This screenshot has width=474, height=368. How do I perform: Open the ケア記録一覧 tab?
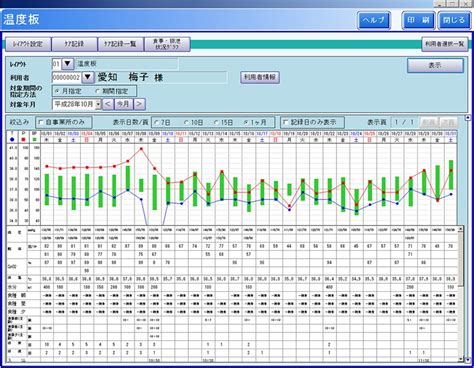tap(120, 44)
